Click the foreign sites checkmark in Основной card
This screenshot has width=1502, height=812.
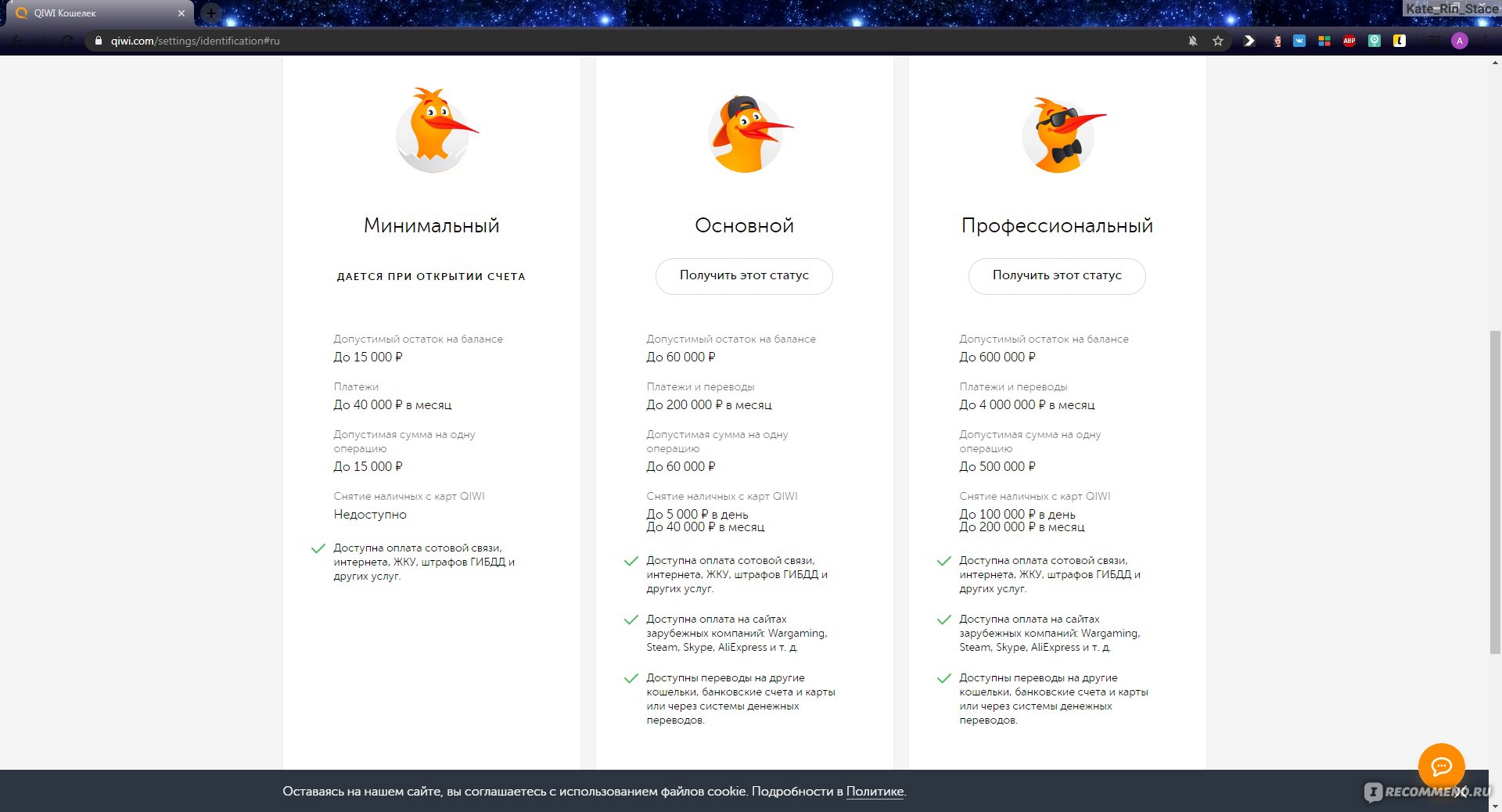point(631,620)
